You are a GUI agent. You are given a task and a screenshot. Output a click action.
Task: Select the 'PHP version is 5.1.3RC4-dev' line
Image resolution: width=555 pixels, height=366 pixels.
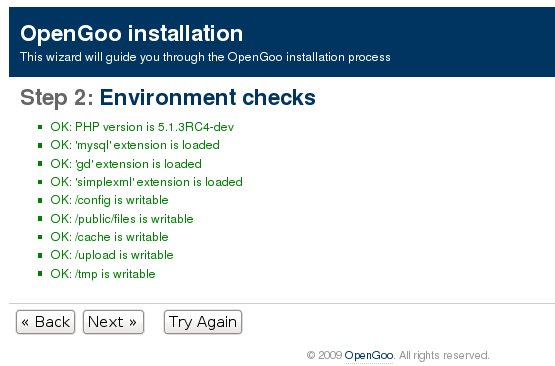pyautogui.click(x=142, y=127)
